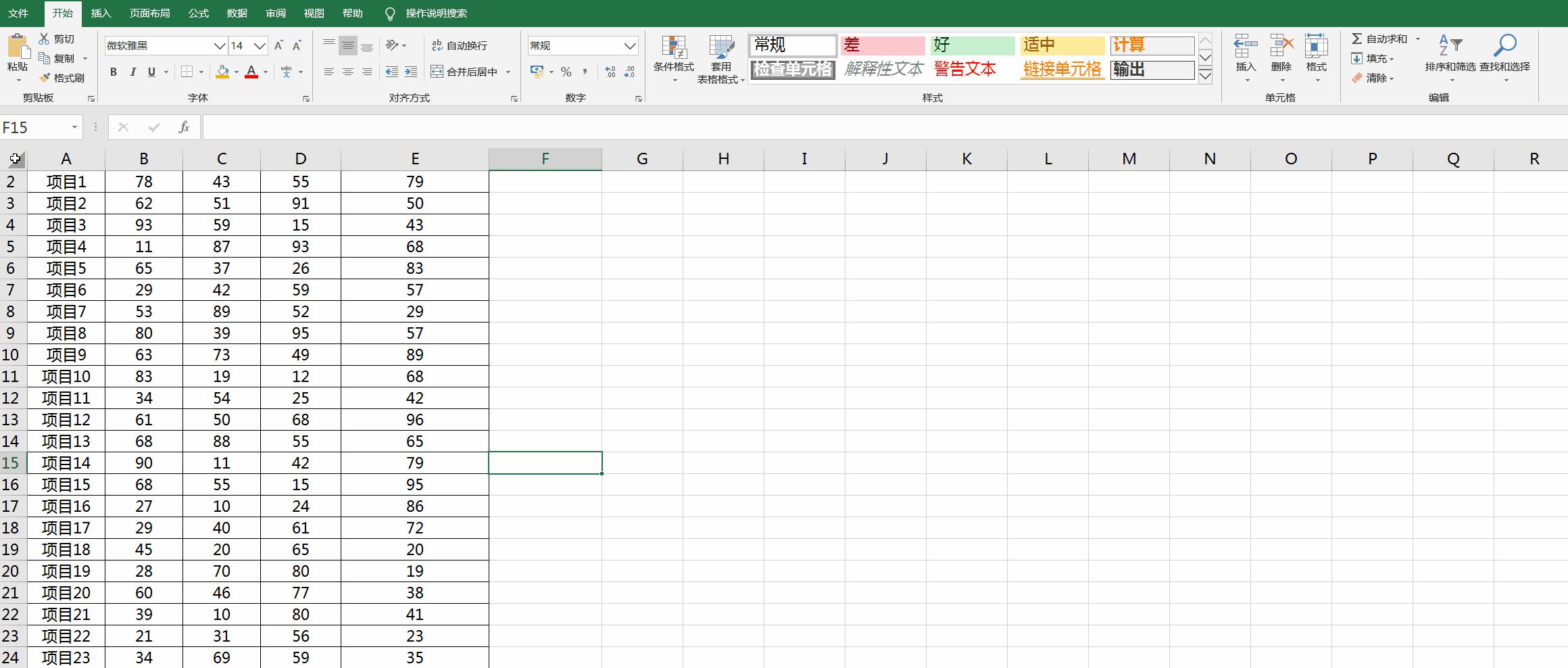The image size is (1568, 668).
Task: Open the 微软雅黑 font name dropdown
Action: [218, 45]
